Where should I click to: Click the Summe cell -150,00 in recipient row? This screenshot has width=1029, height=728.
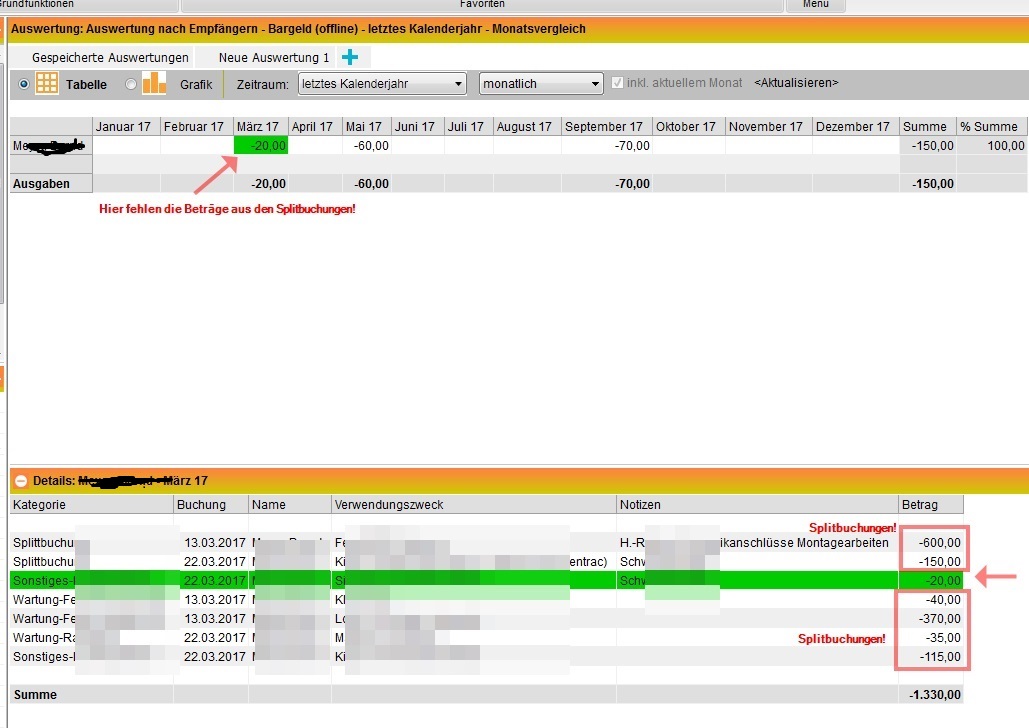(927, 146)
